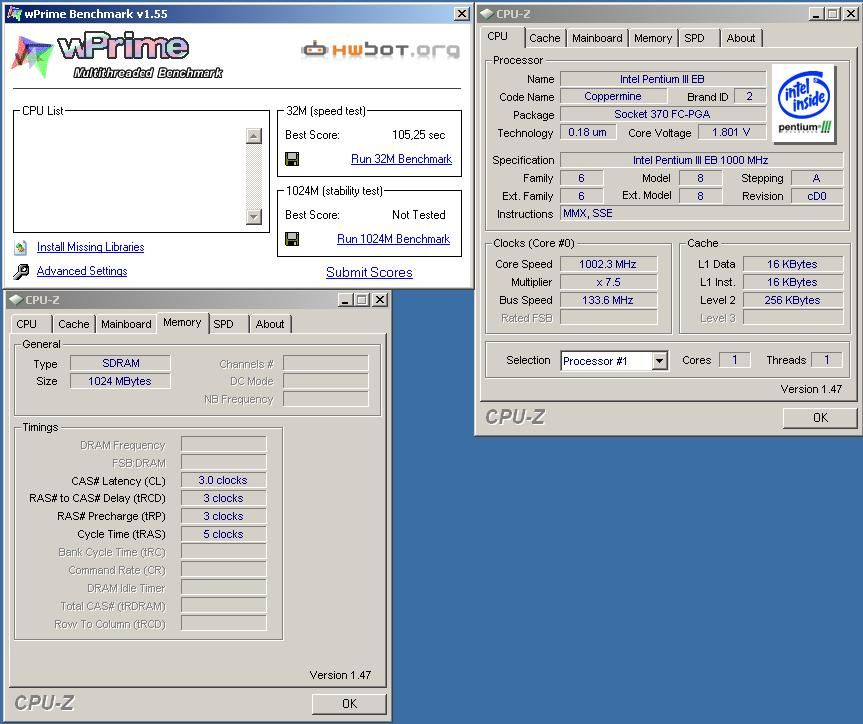Click the Core Voltage value '1.801 V'
The width and height of the screenshot is (863, 724).
pyautogui.click(x=731, y=132)
